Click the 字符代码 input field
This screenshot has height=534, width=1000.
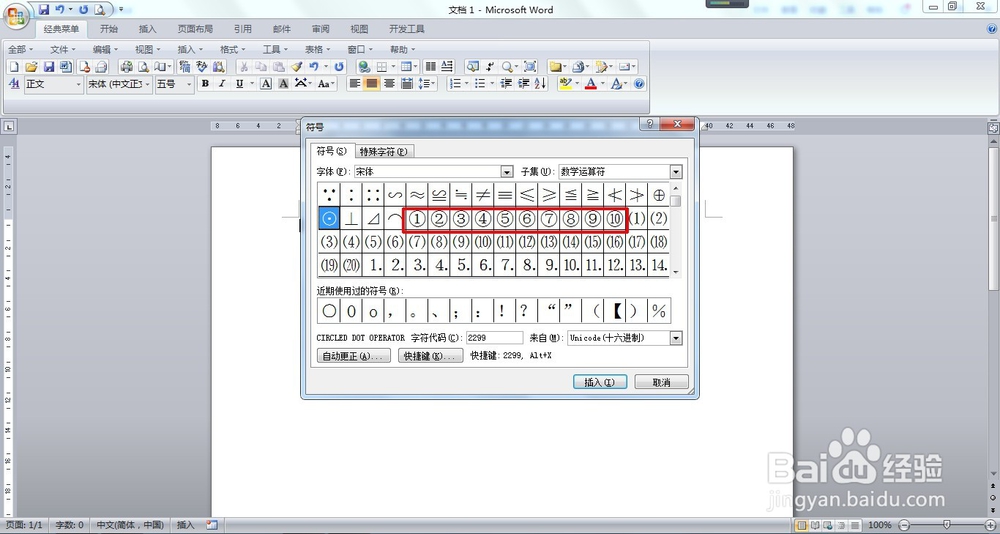pyautogui.click(x=494, y=337)
